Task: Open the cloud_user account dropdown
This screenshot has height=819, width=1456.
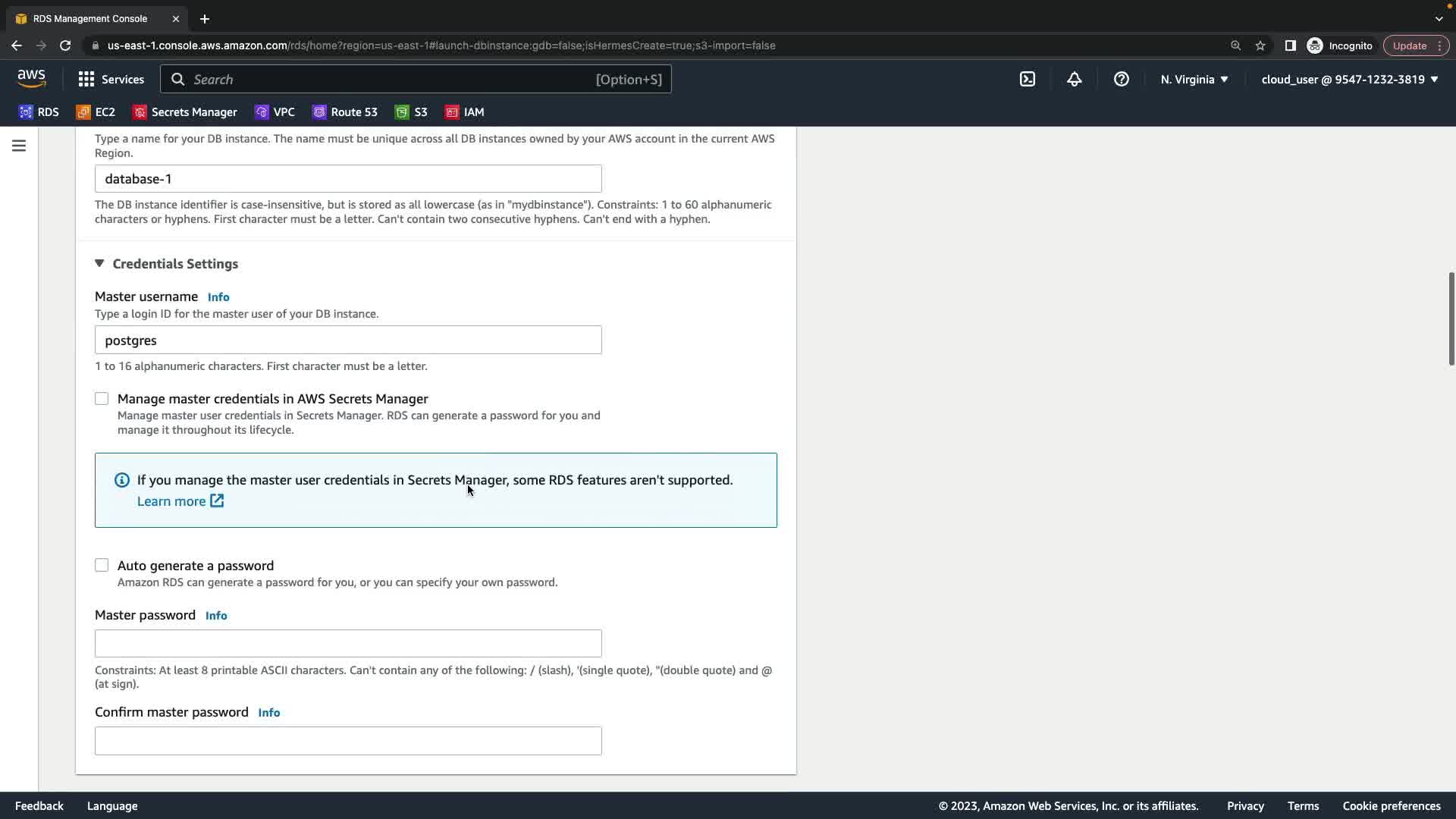Action: (1349, 79)
